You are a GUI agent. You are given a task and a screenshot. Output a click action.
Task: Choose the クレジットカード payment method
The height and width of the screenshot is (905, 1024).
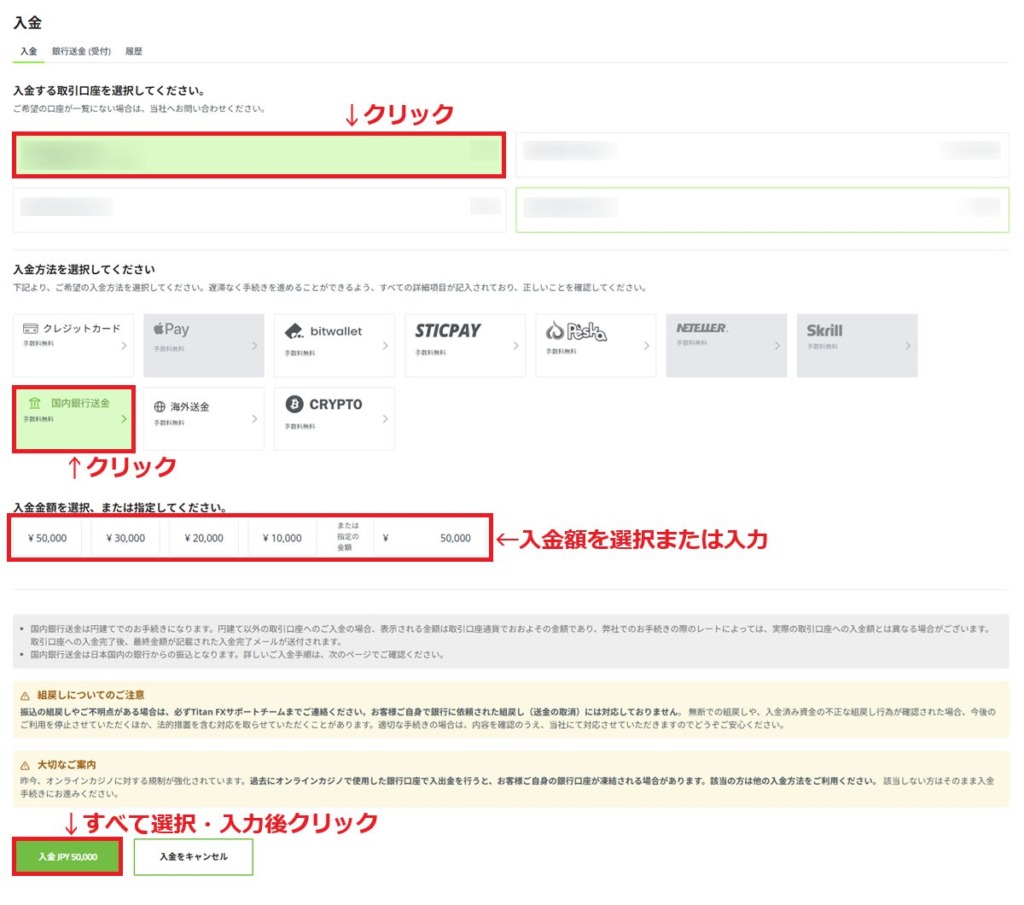(x=72, y=343)
